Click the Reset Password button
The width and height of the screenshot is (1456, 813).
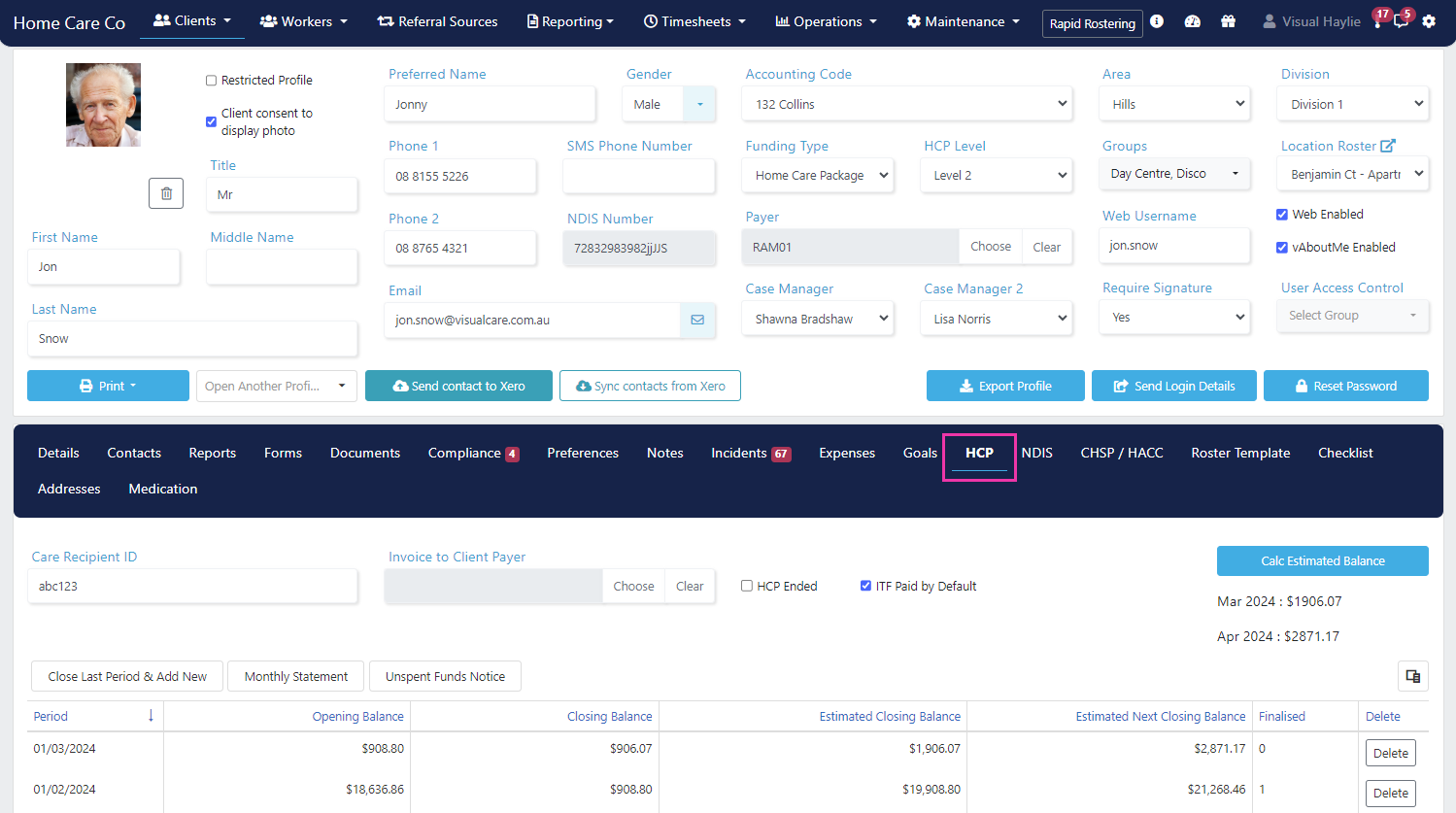[x=1346, y=386]
